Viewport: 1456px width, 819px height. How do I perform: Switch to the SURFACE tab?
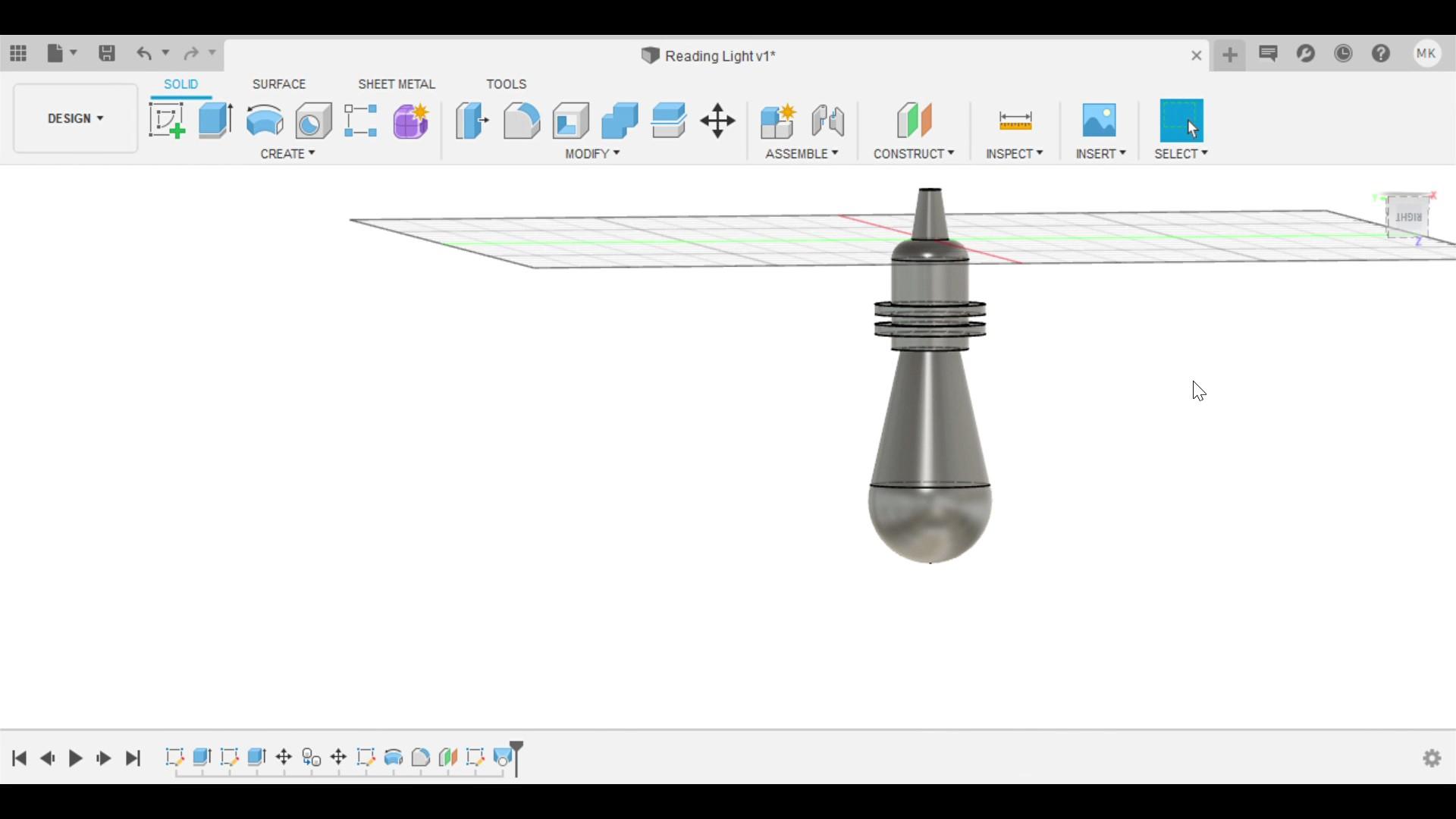279,84
